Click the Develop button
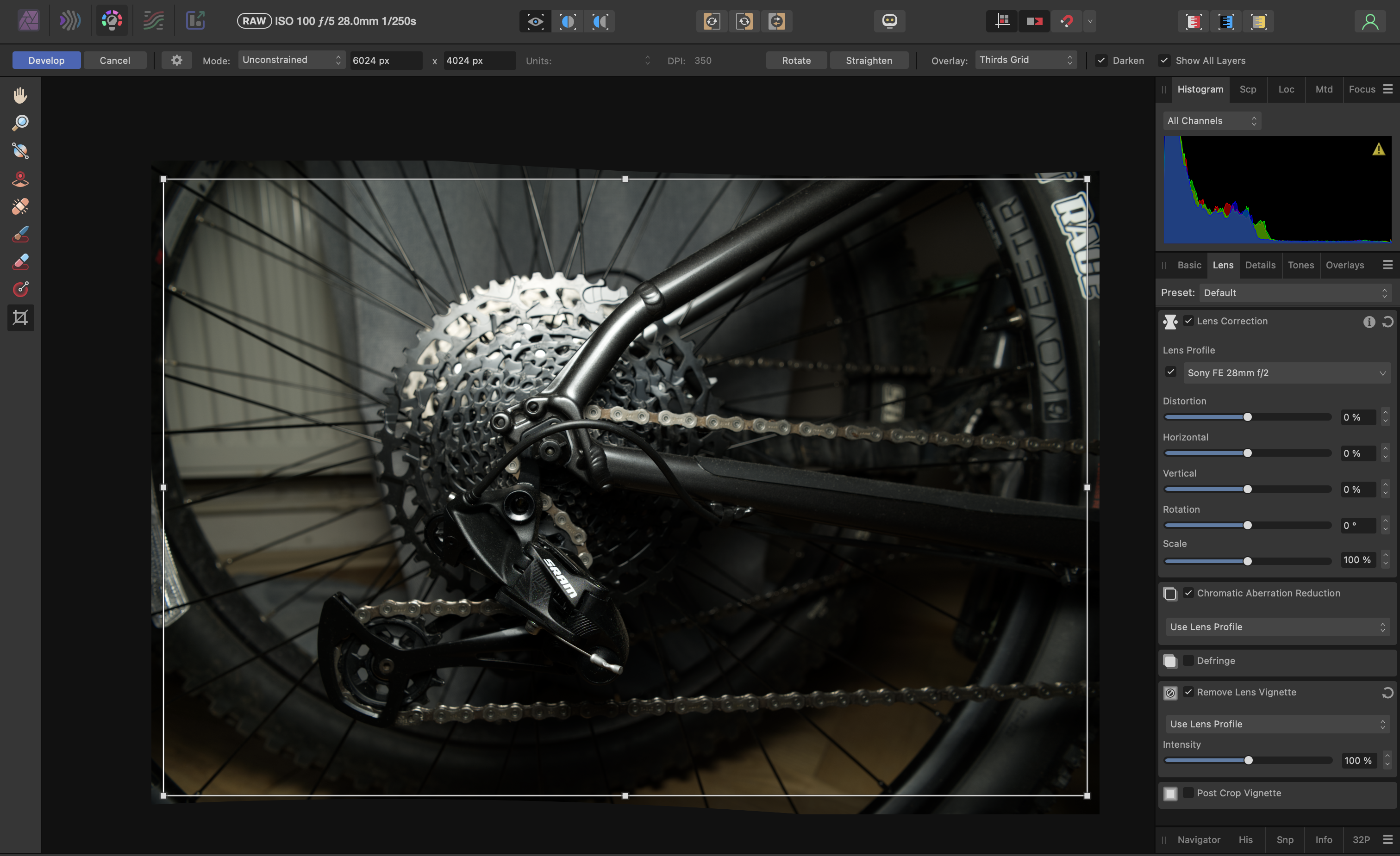The image size is (1400, 856). pos(47,60)
